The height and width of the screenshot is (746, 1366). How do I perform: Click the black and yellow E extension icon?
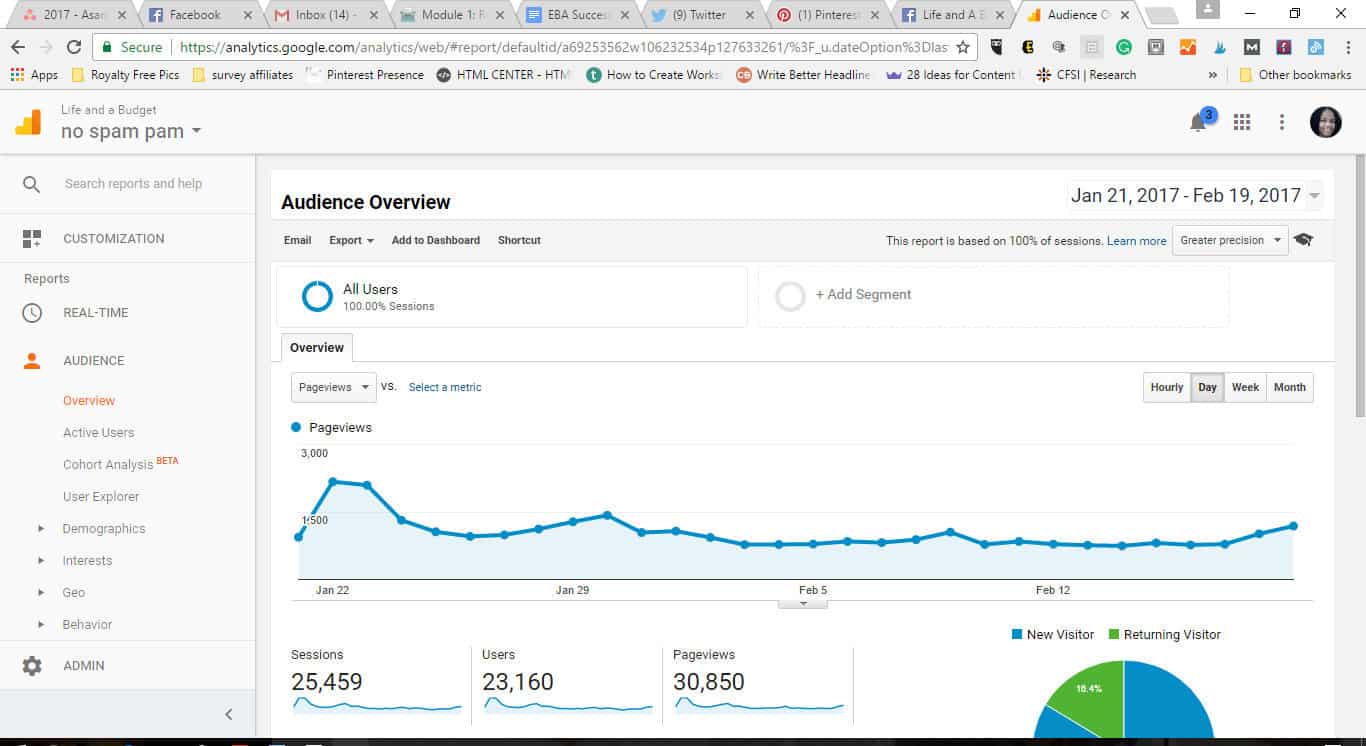coord(1028,47)
